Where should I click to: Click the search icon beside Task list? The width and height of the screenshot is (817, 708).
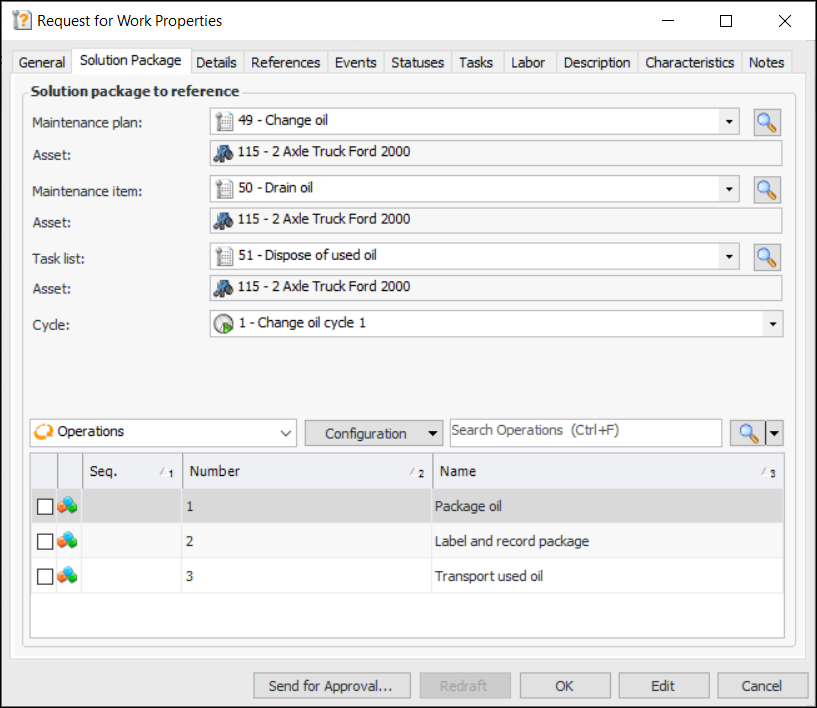click(766, 257)
